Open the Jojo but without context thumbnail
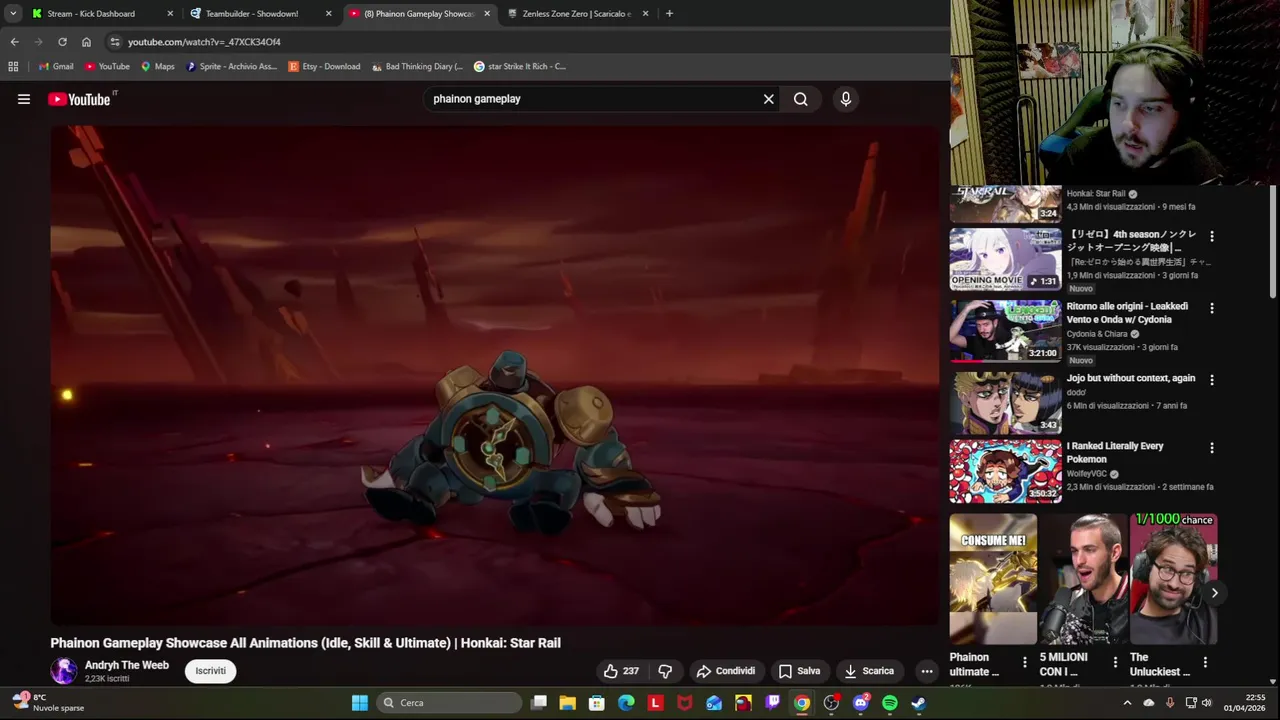The width and height of the screenshot is (1280, 720). [x=1005, y=403]
